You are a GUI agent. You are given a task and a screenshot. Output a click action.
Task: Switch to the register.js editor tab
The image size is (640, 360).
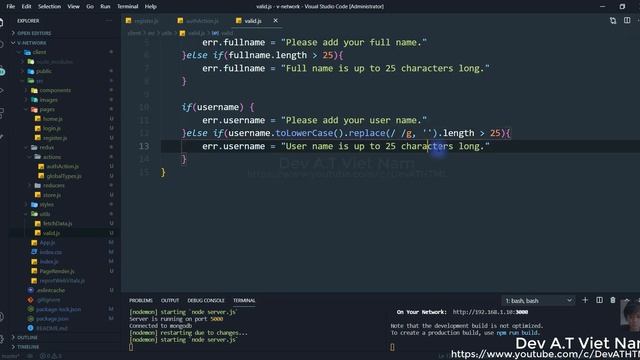[146, 21]
